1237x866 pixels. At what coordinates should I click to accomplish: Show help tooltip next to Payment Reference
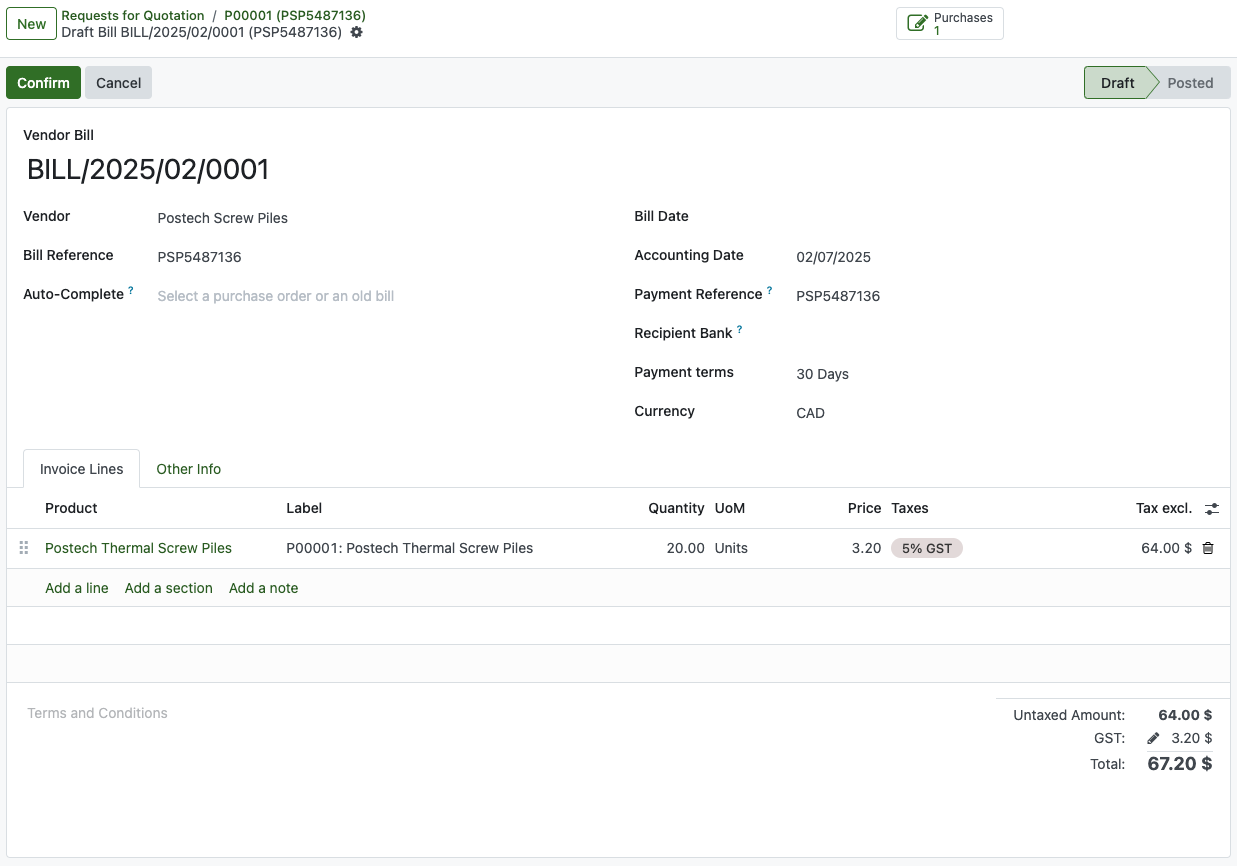pyautogui.click(x=769, y=292)
